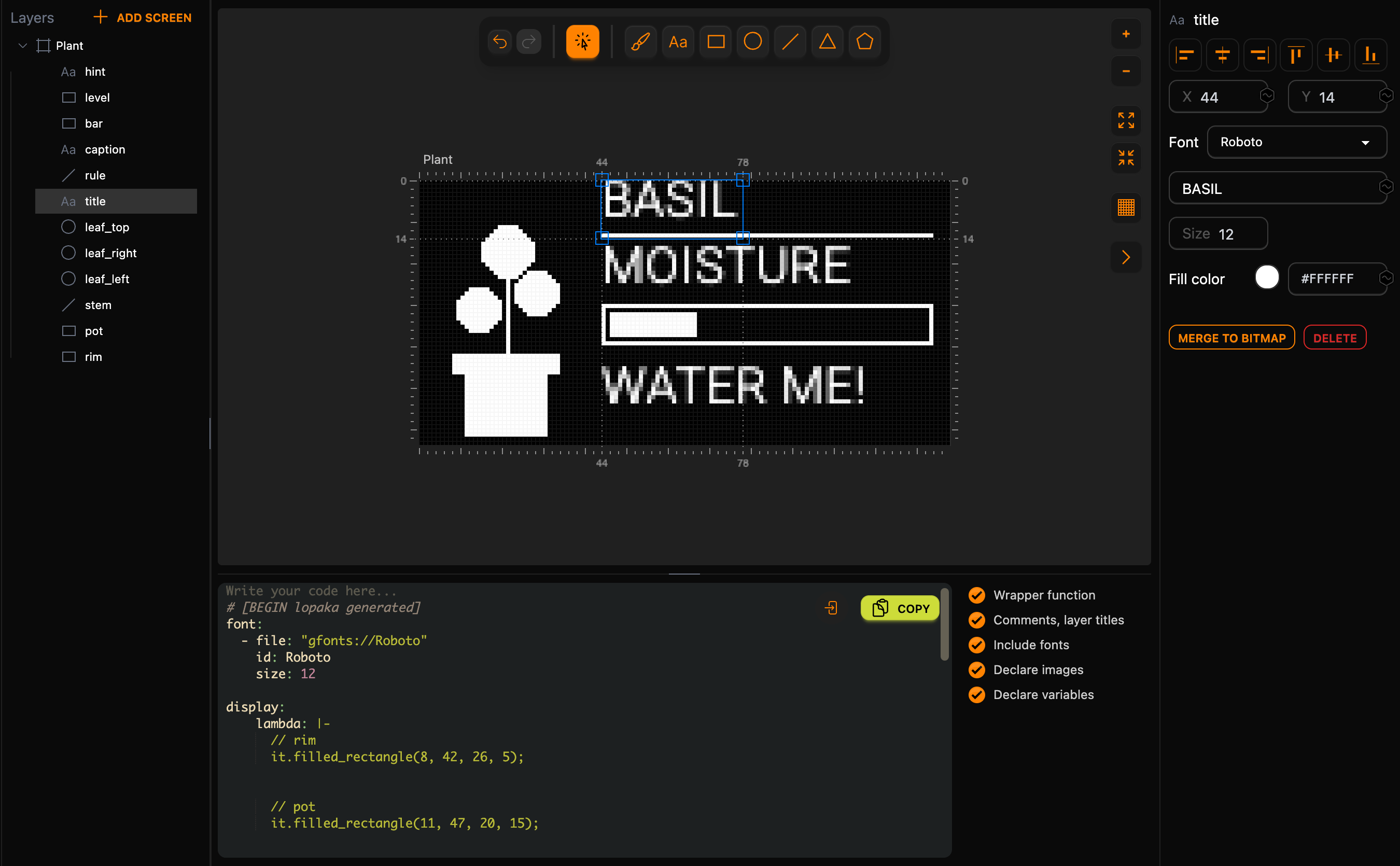Screen dimensions: 1400x866
Task: Select the triangle shape tool
Action: click(828, 42)
